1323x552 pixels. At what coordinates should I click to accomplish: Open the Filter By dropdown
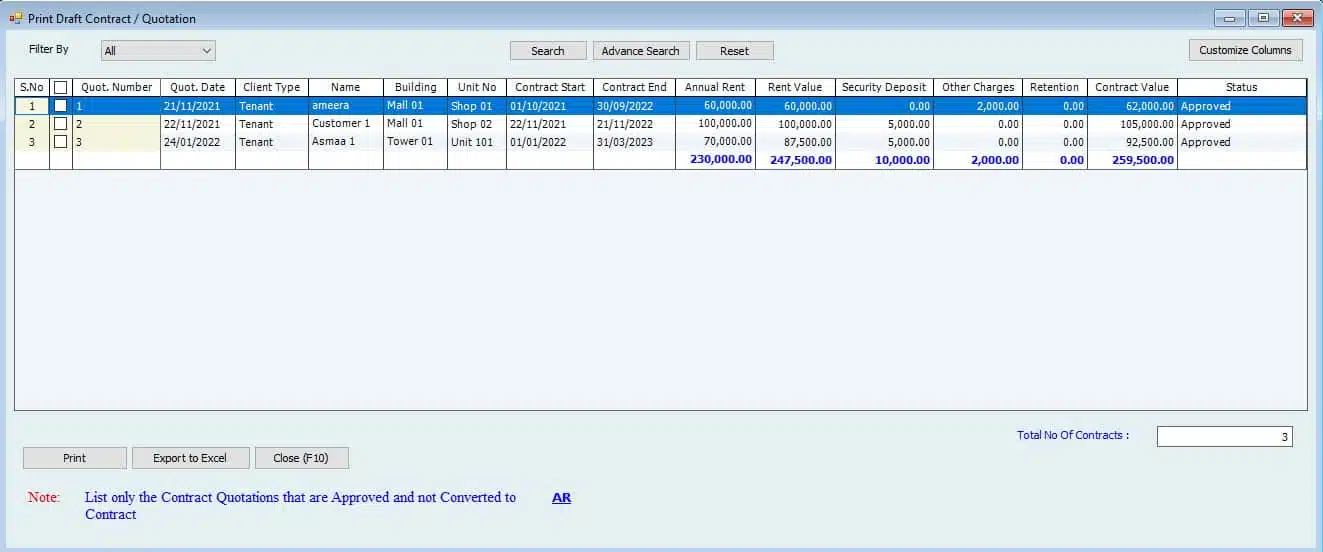pyautogui.click(x=158, y=50)
